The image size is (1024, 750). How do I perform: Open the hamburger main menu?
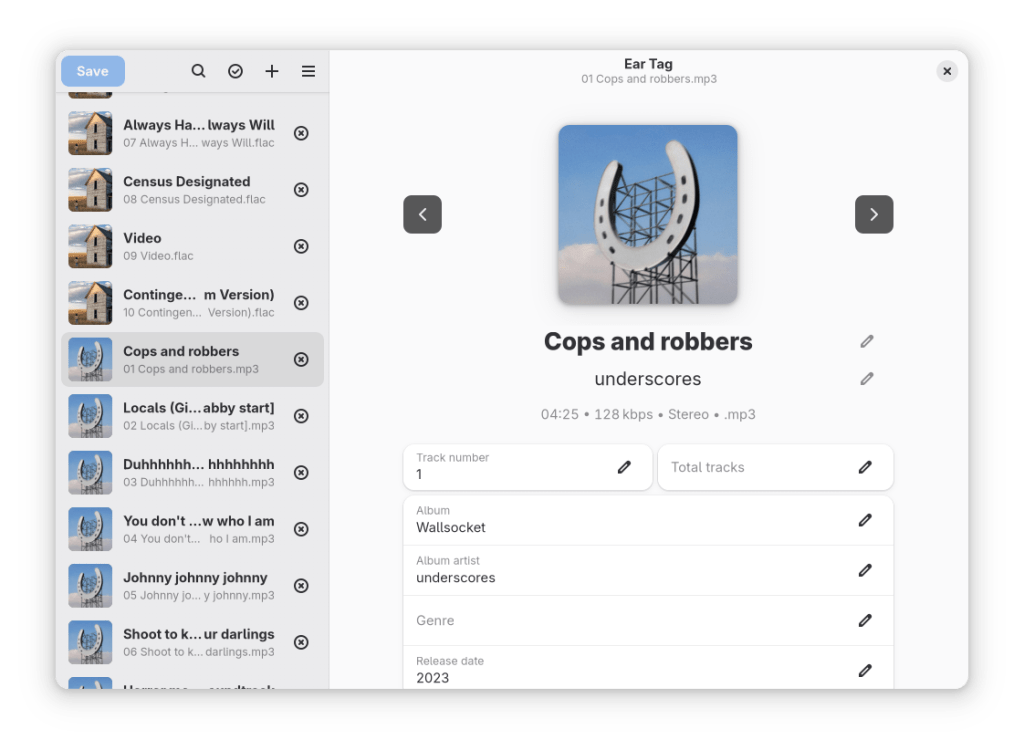tap(308, 71)
